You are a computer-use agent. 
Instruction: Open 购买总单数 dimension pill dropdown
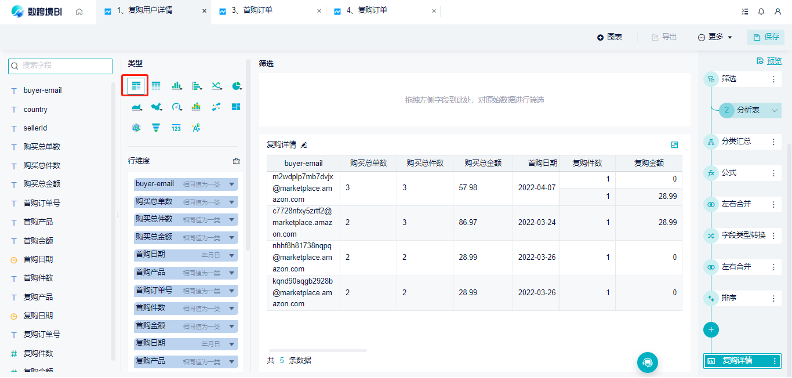pyautogui.click(x=232, y=202)
